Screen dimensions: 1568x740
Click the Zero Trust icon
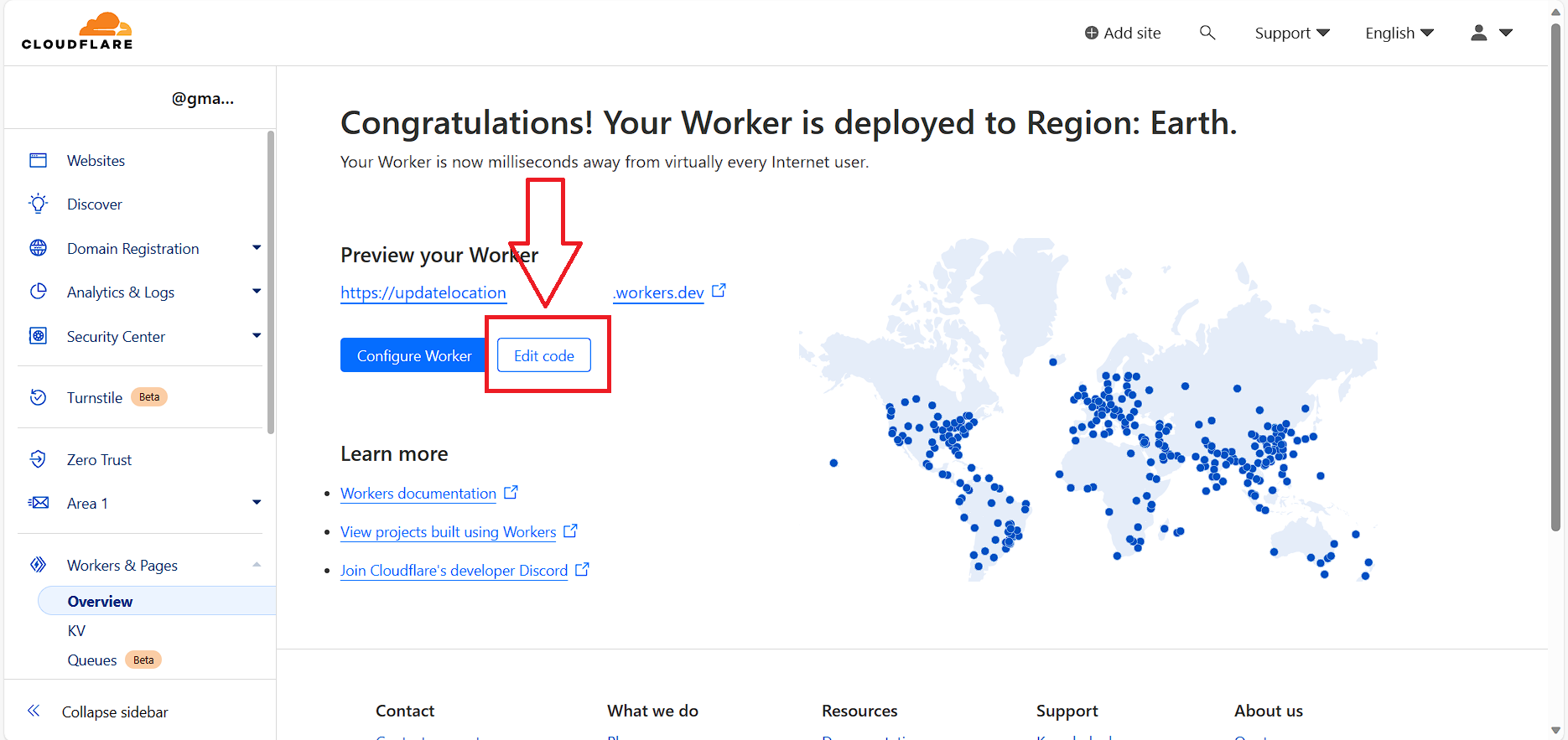39,459
